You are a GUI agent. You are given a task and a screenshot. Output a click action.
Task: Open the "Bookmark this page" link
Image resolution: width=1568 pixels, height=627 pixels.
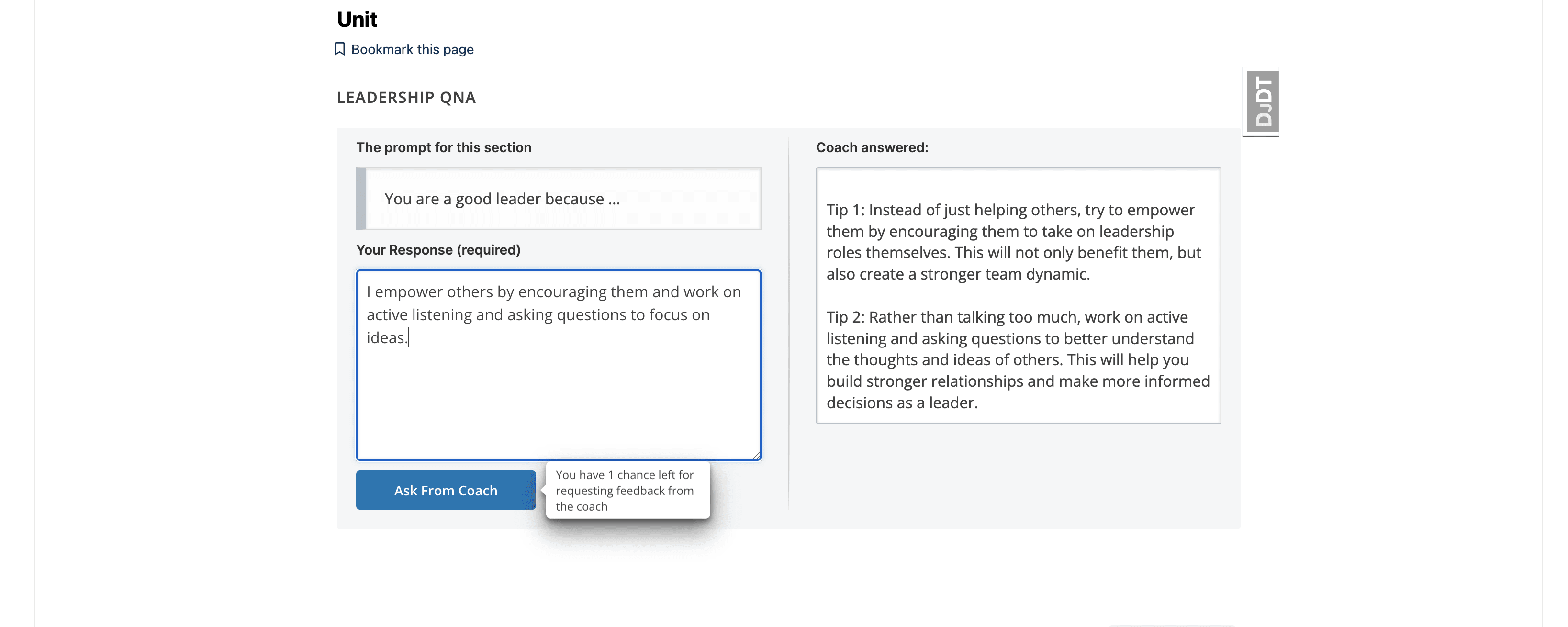(412, 49)
